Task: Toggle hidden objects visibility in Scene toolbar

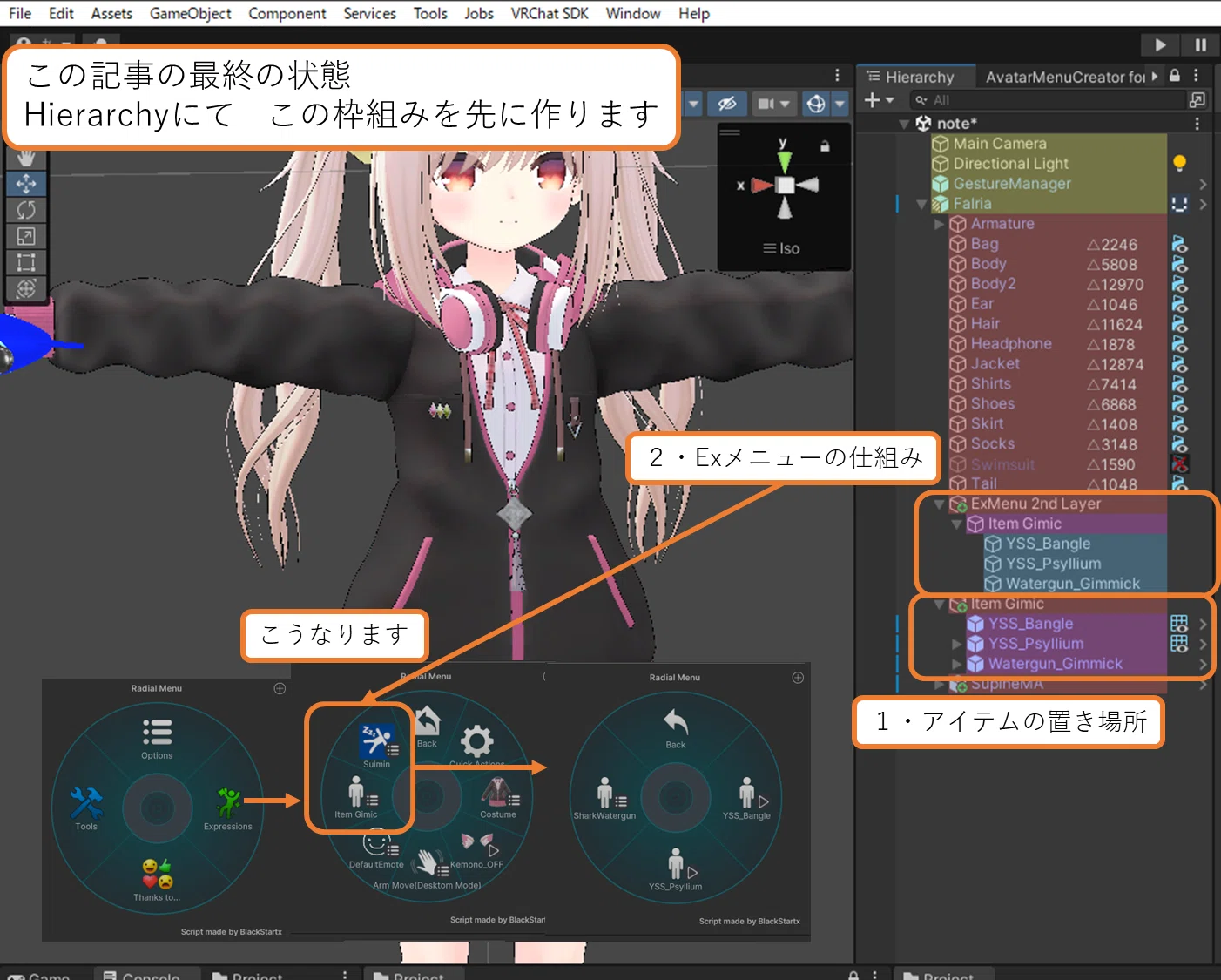Action: tap(727, 104)
